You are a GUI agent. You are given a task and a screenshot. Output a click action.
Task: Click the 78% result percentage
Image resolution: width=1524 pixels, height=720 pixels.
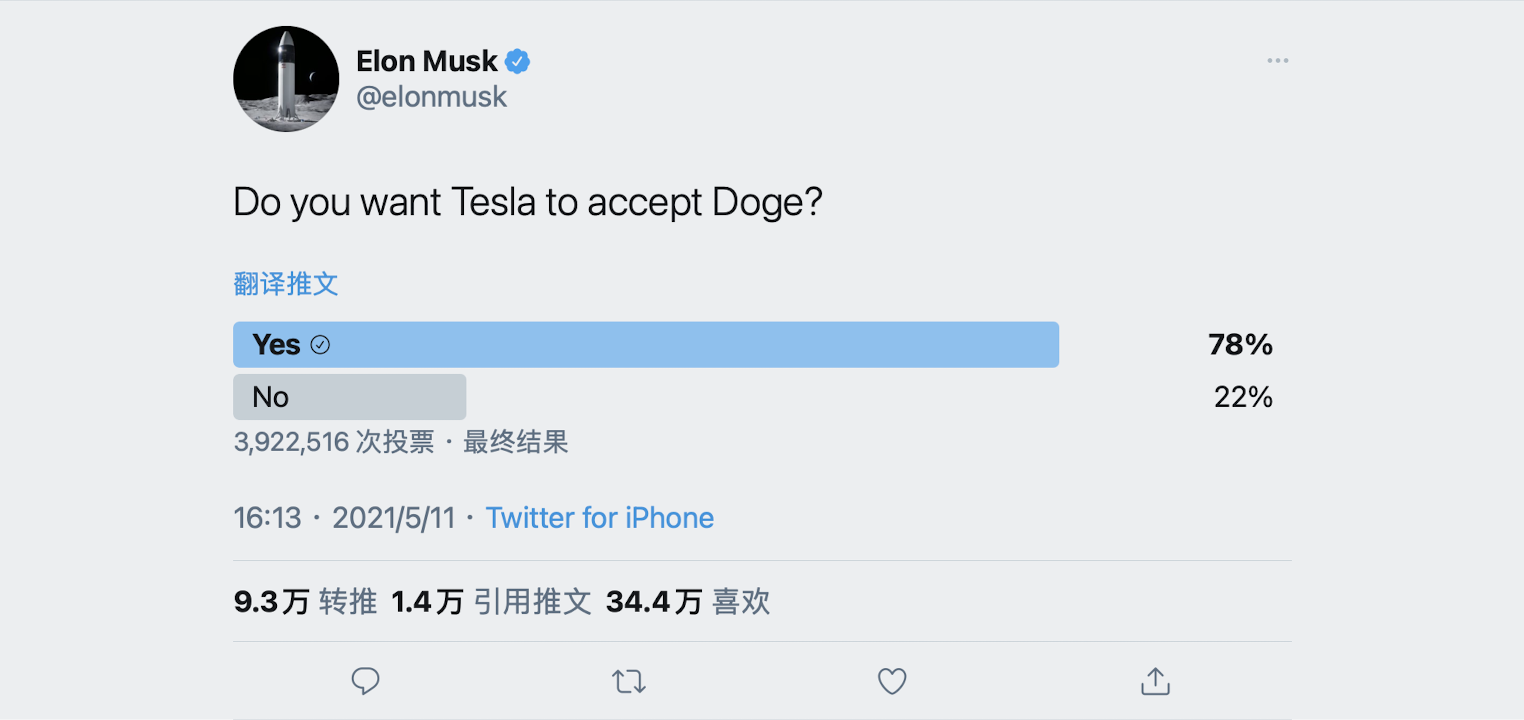click(x=1240, y=344)
